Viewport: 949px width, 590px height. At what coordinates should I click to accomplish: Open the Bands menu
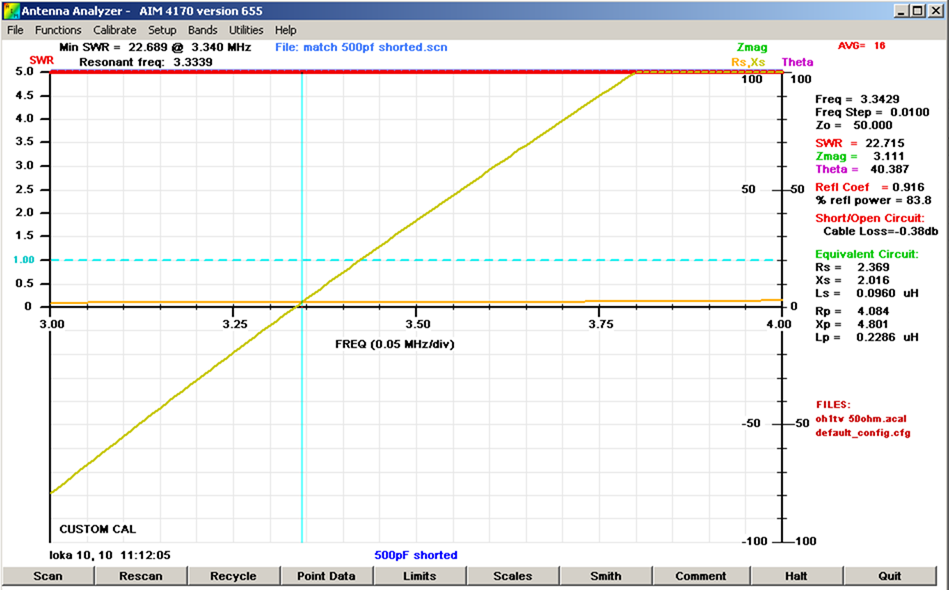(202, 30)
